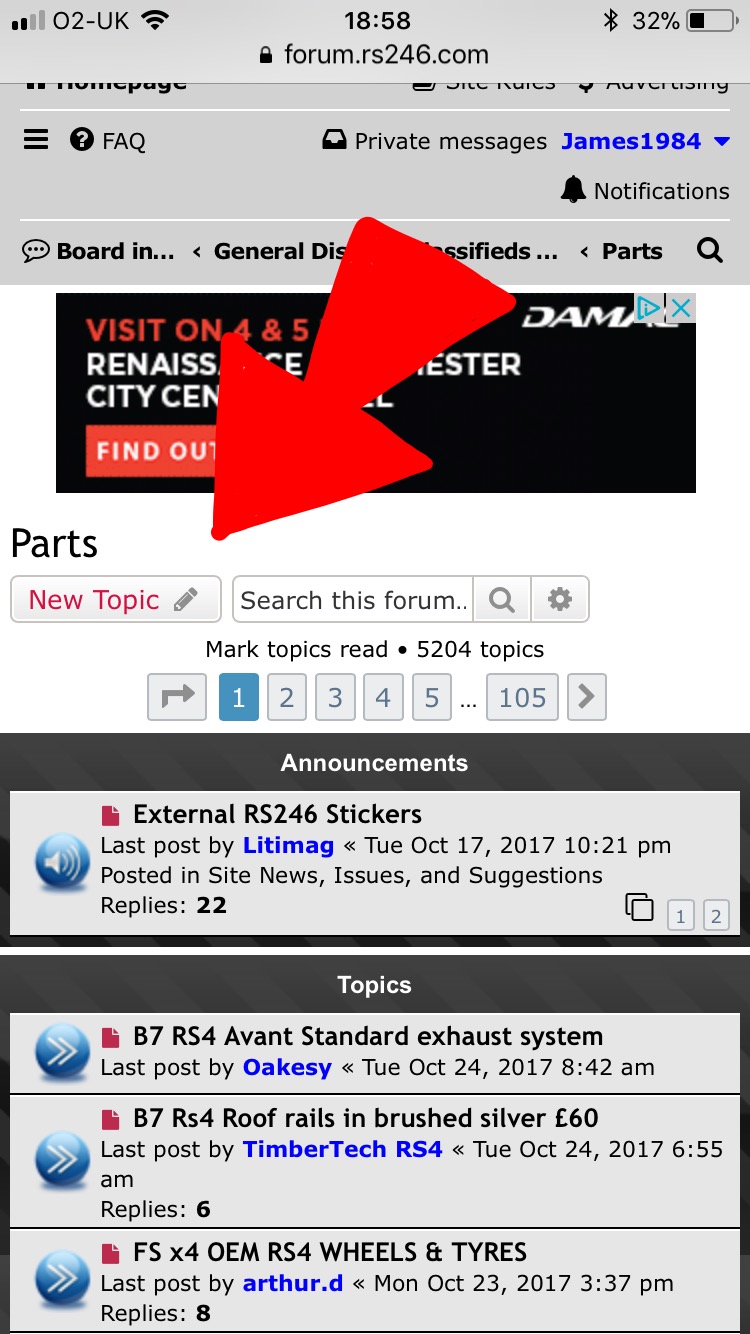The width and height of the screenshot is (750, 1334).
Task: View Oakesy's user profile
Action: [287, 1067]
